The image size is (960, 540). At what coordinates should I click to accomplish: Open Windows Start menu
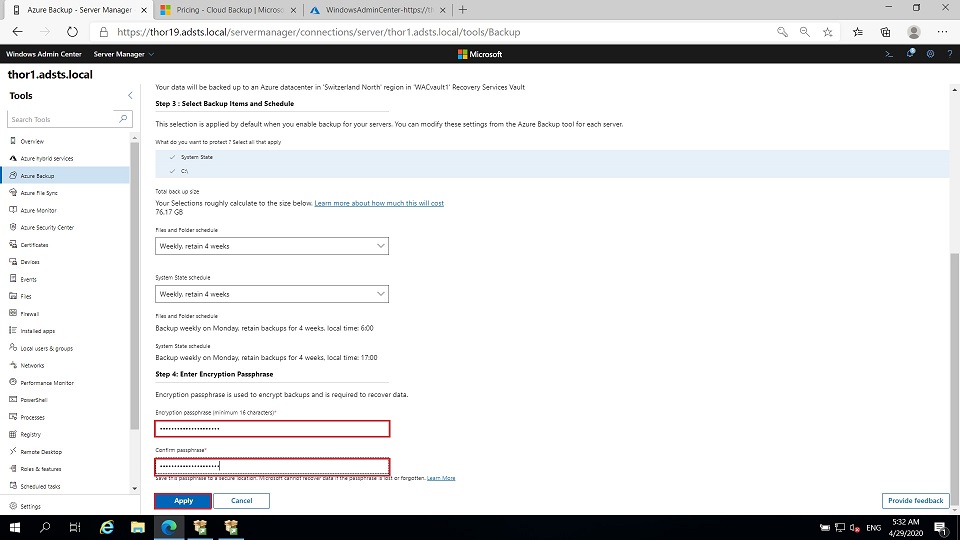click(x=15, y=528)
